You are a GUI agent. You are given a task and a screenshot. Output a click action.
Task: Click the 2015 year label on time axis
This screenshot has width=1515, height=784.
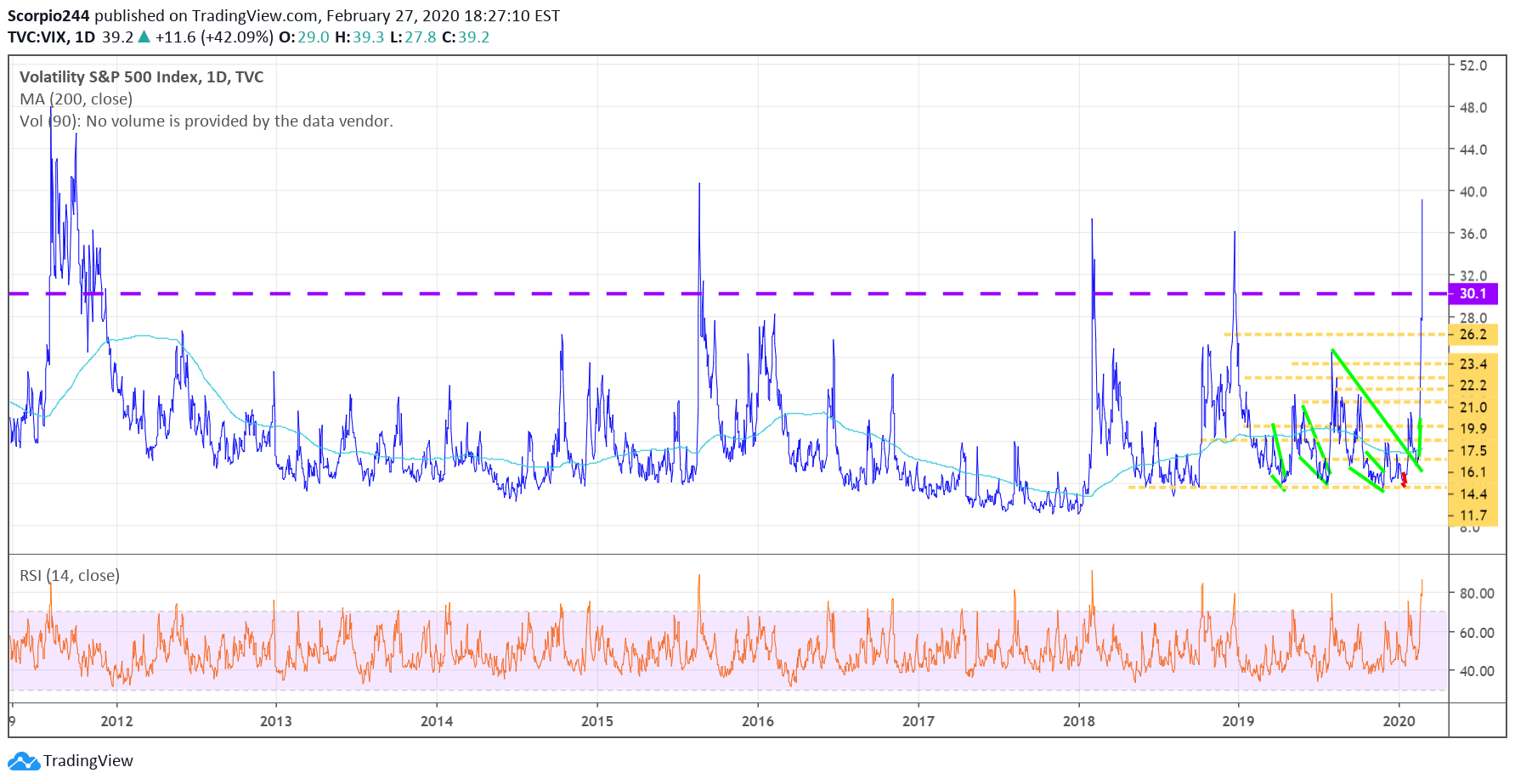597,721
